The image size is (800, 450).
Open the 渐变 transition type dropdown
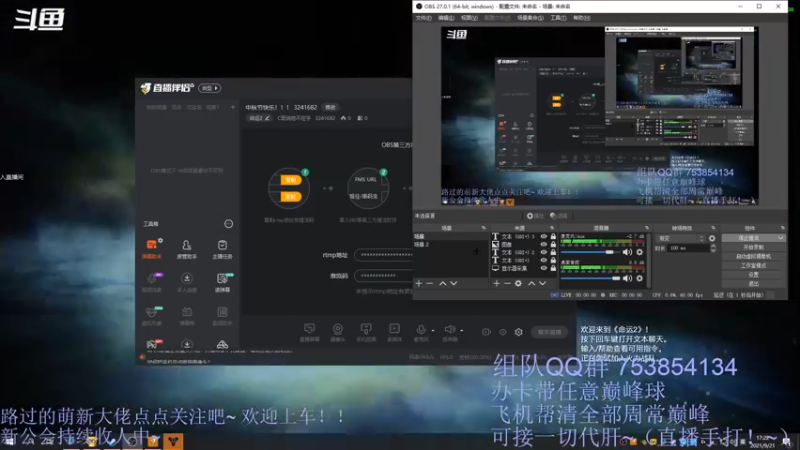pos(681,238)
